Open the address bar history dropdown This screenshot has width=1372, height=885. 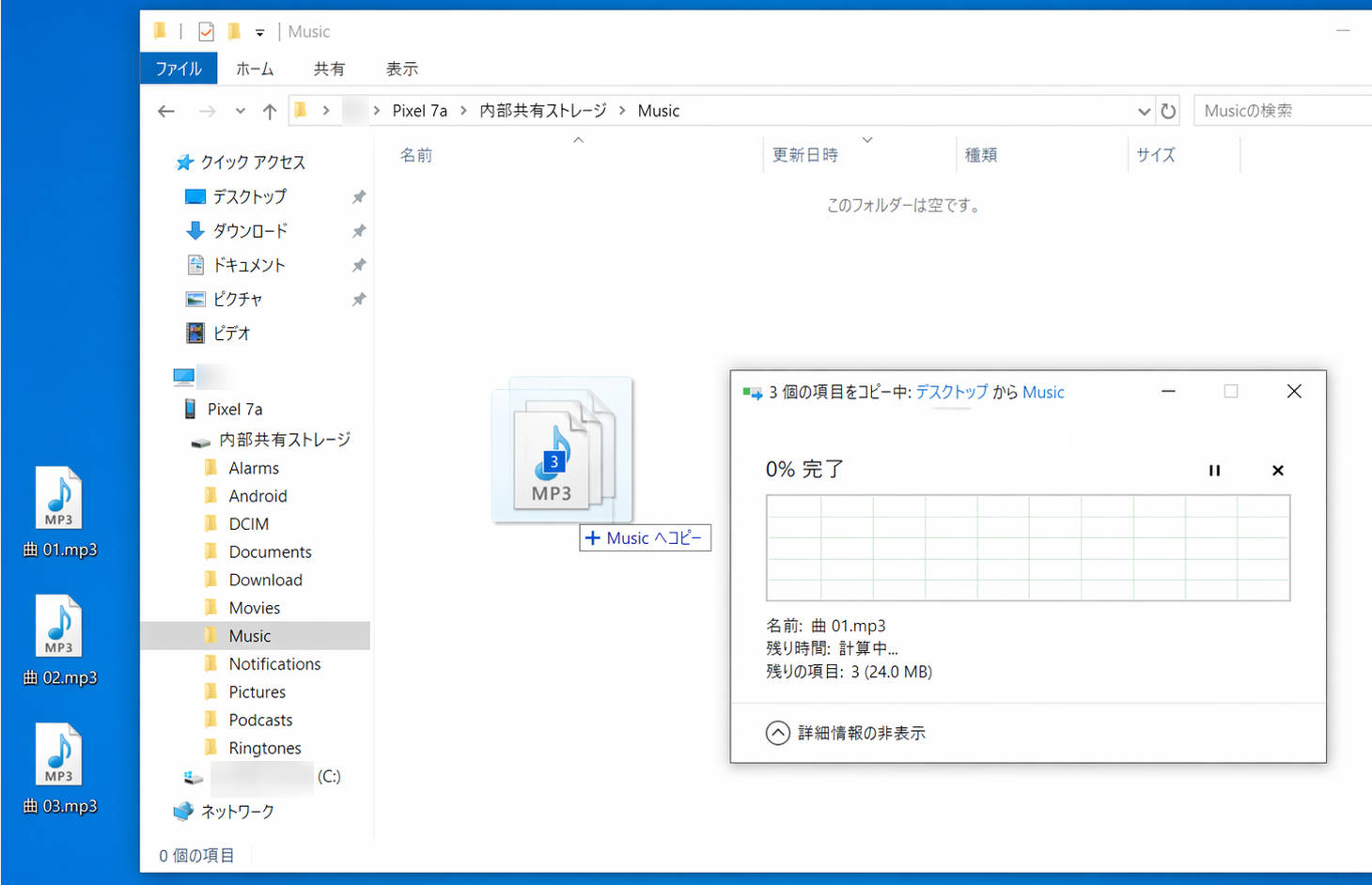point(1143,110)
